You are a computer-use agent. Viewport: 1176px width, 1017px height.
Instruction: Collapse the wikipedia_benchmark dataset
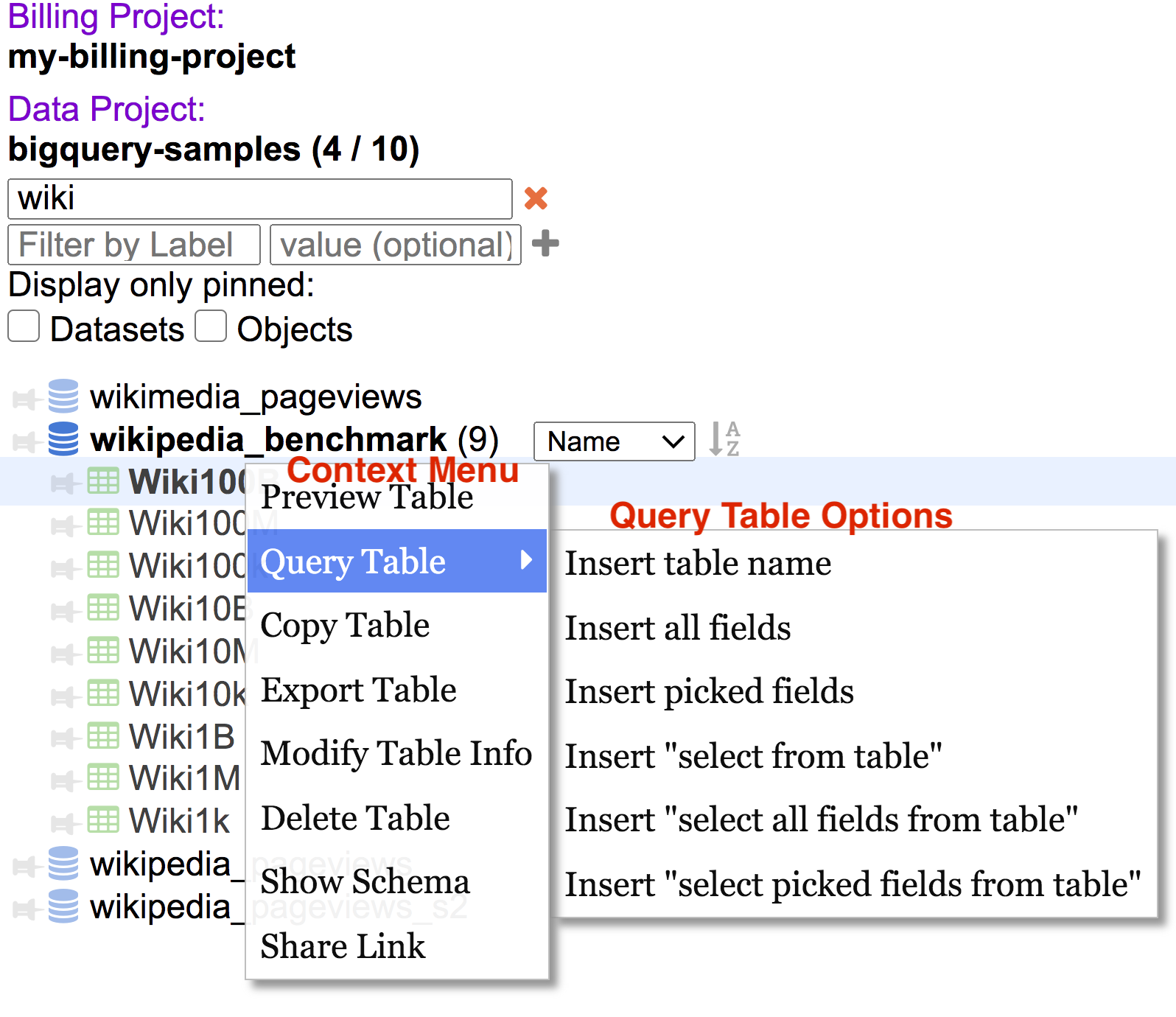click(268, 440)
